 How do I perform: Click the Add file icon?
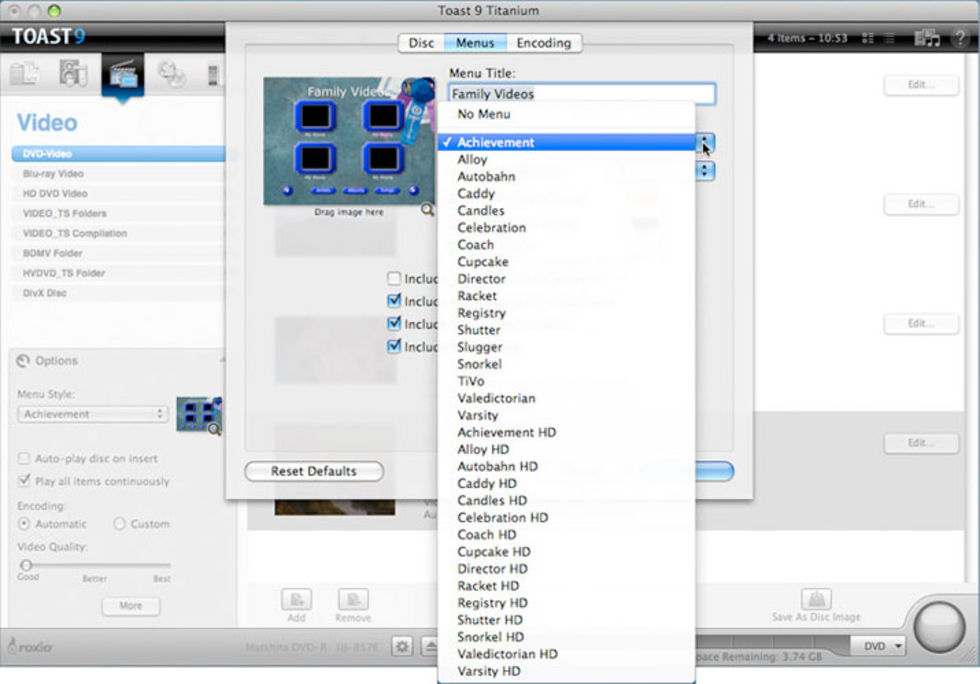[x=296, y=600]
